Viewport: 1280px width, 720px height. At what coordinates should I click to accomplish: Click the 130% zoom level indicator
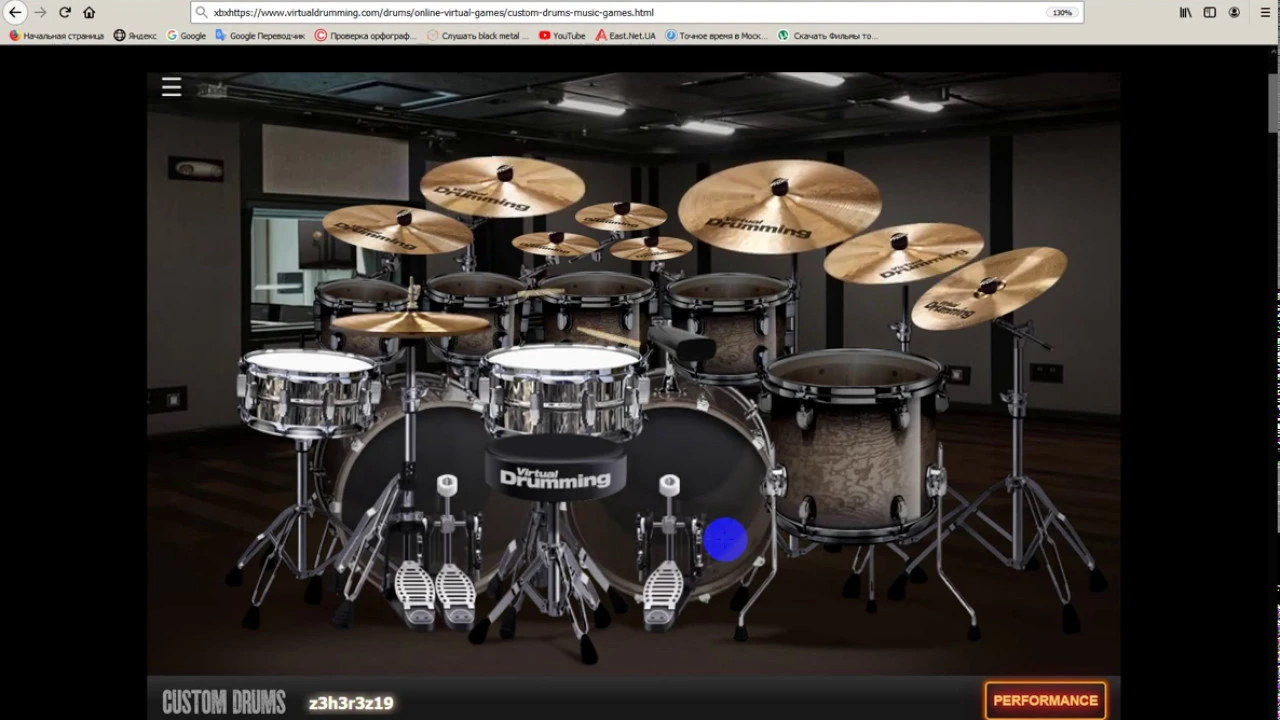coord(1061,13)
